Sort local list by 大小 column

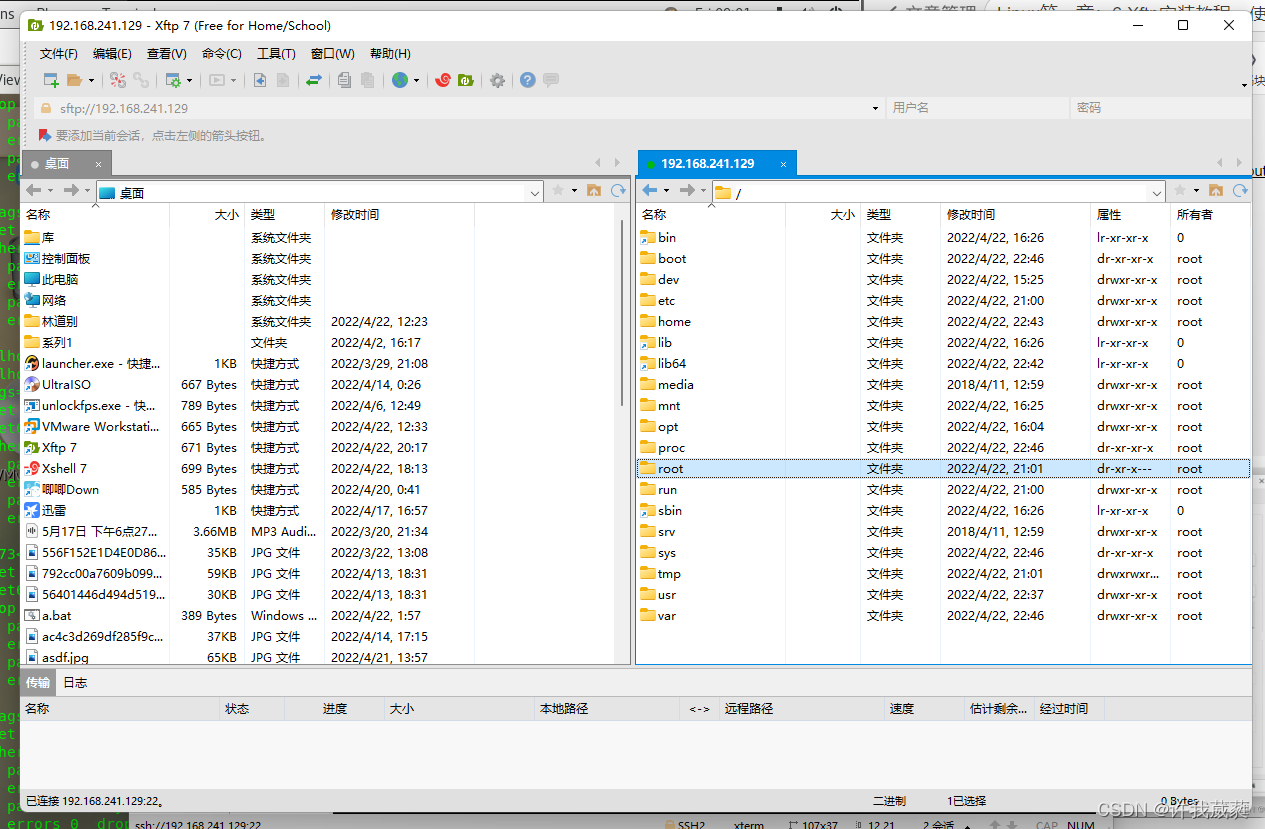[x=207, y=215]
